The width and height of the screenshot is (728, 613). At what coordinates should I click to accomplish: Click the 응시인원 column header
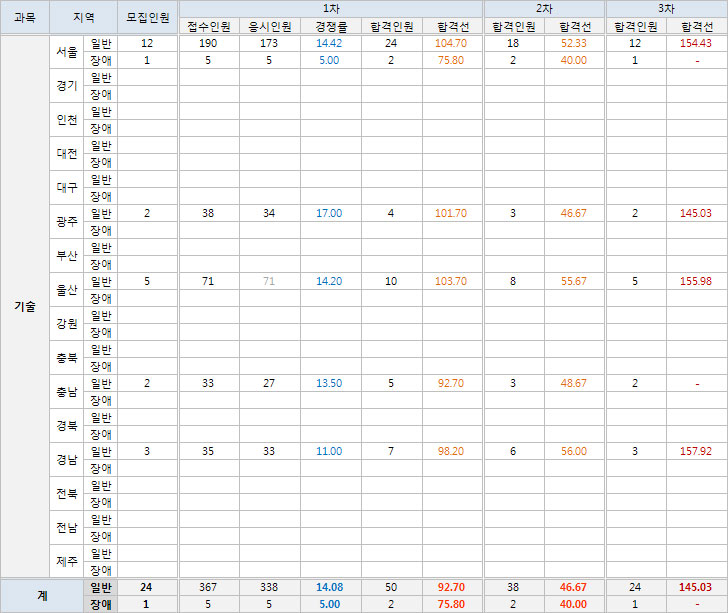coord(270,26)
